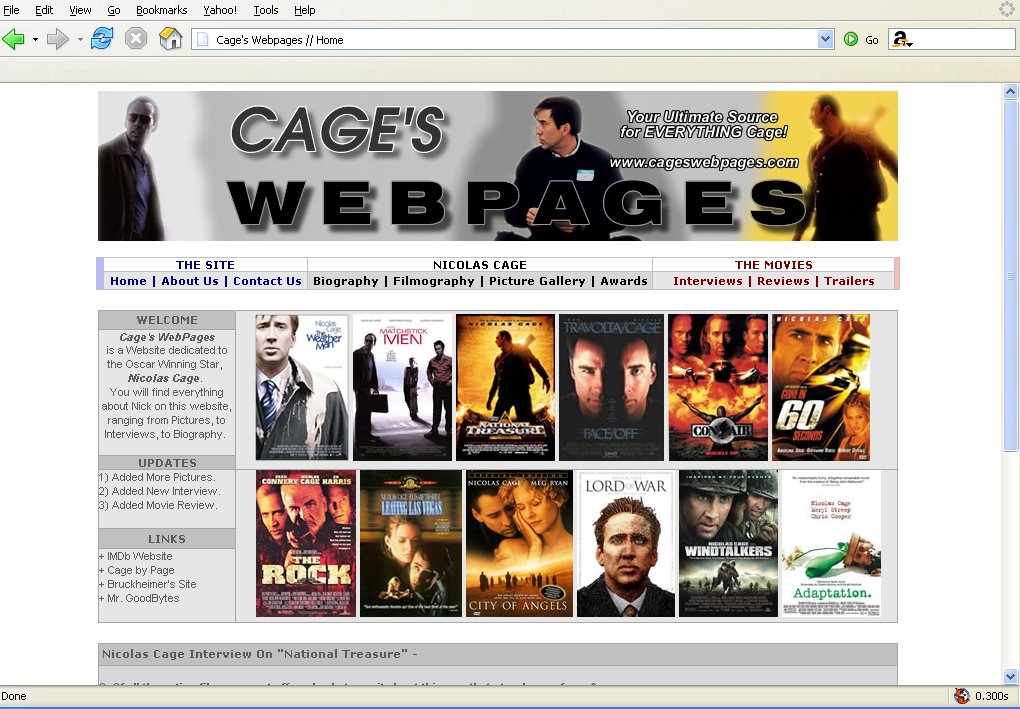Open the Forward button history dropdown arrow

pos(80,40)
